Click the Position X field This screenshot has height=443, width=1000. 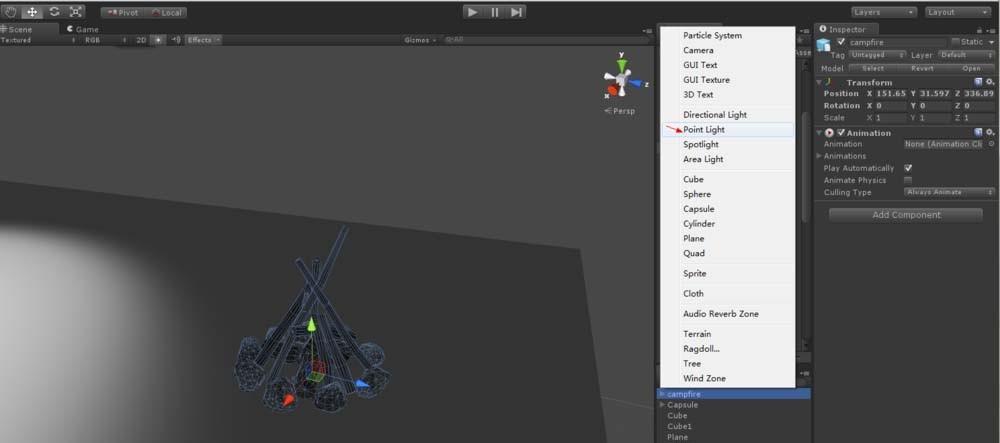tap(892, 94)
